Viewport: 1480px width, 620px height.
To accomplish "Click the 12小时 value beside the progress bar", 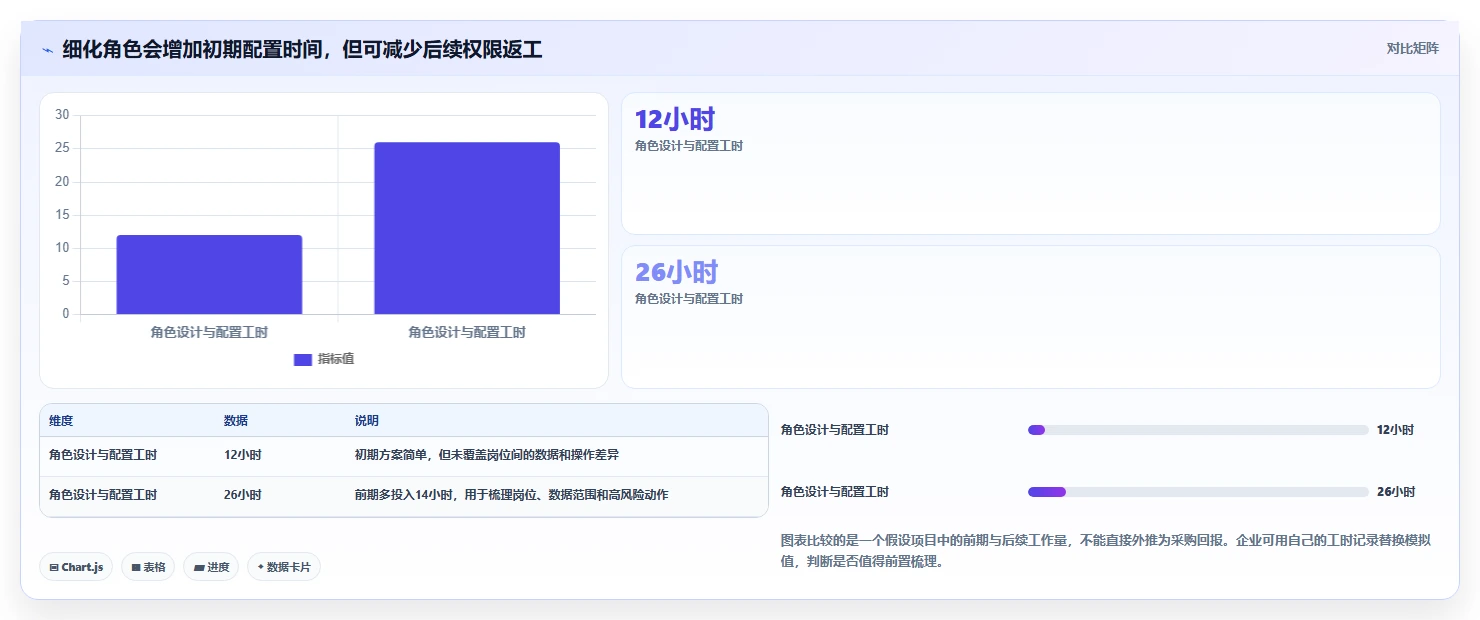I will (x=1395, y=430).
